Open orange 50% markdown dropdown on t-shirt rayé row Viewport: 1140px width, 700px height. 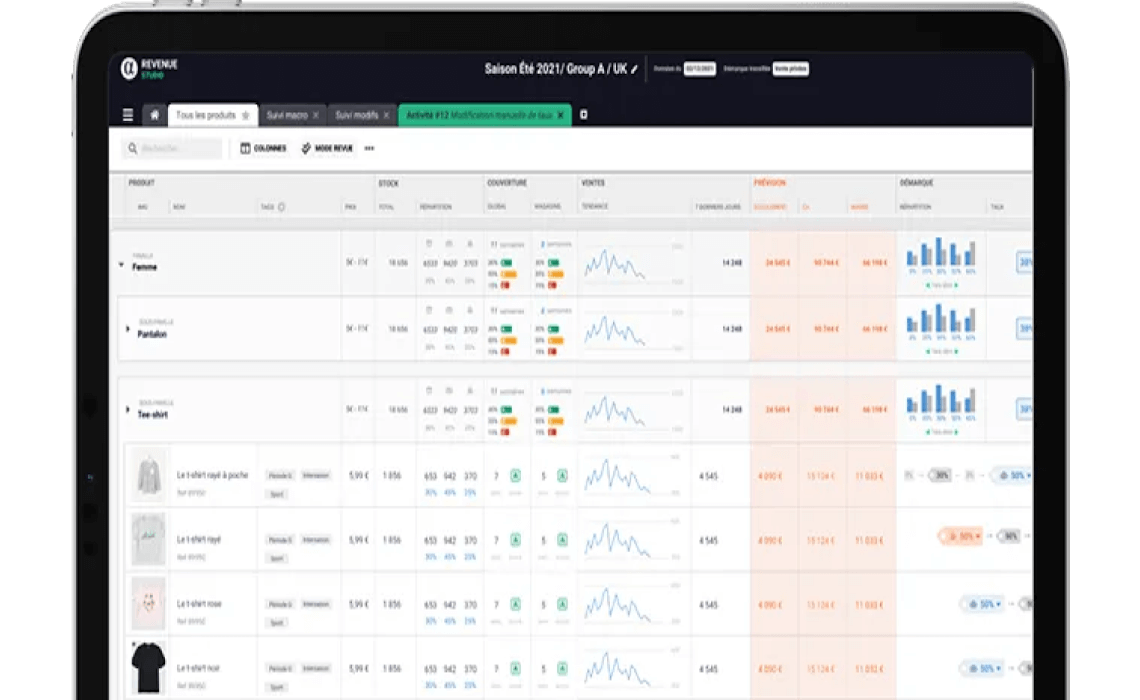(x=961, y=536)
